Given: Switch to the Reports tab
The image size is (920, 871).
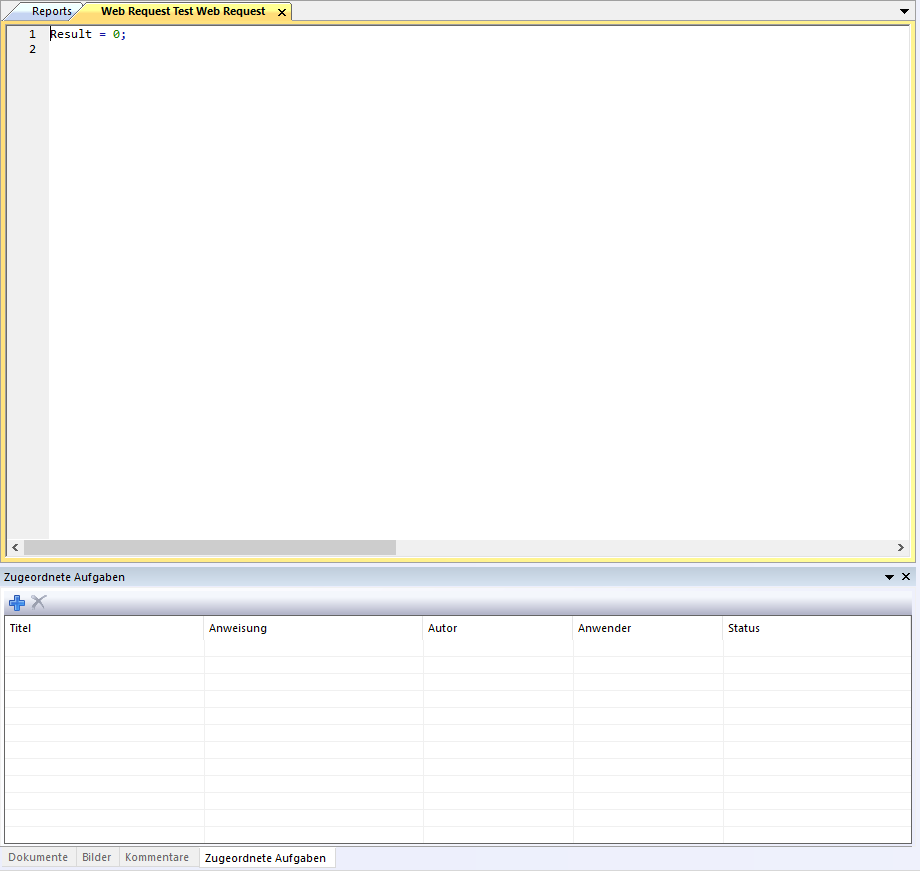Looking at the screenshot, I should point(51,12).
